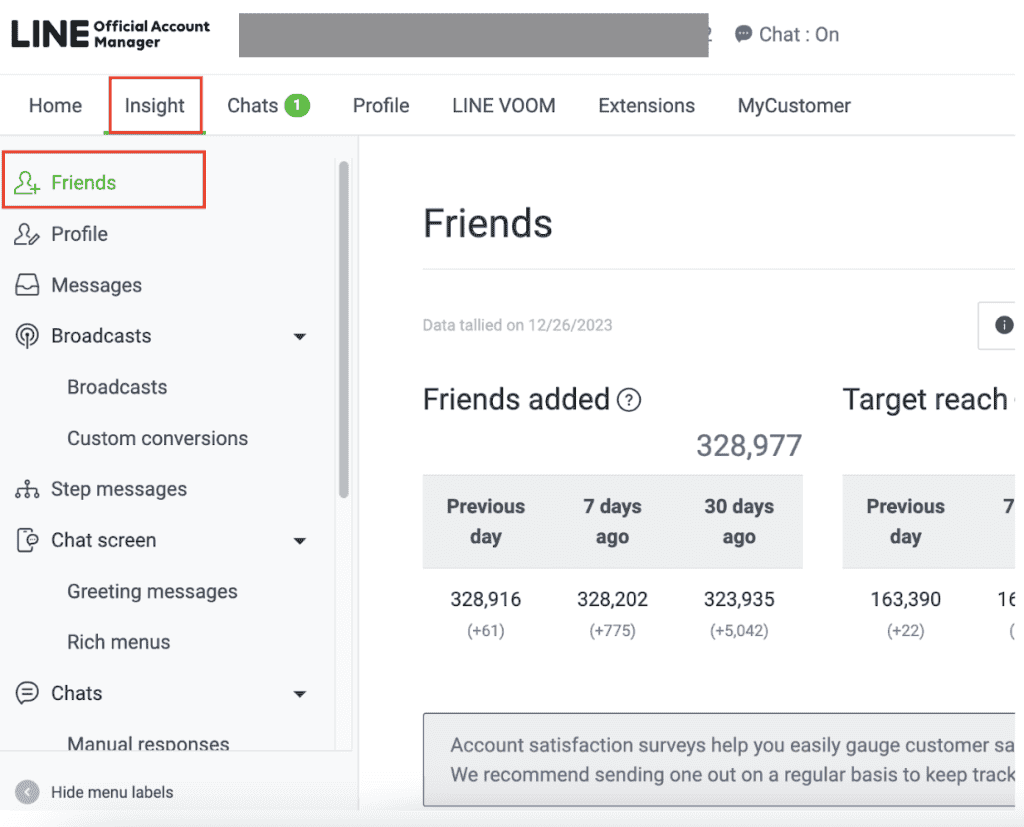Open the Broadcasts sub-item under Broadcasts
The height and width of the screenshot is (827, 1024).
coord(117,387)
